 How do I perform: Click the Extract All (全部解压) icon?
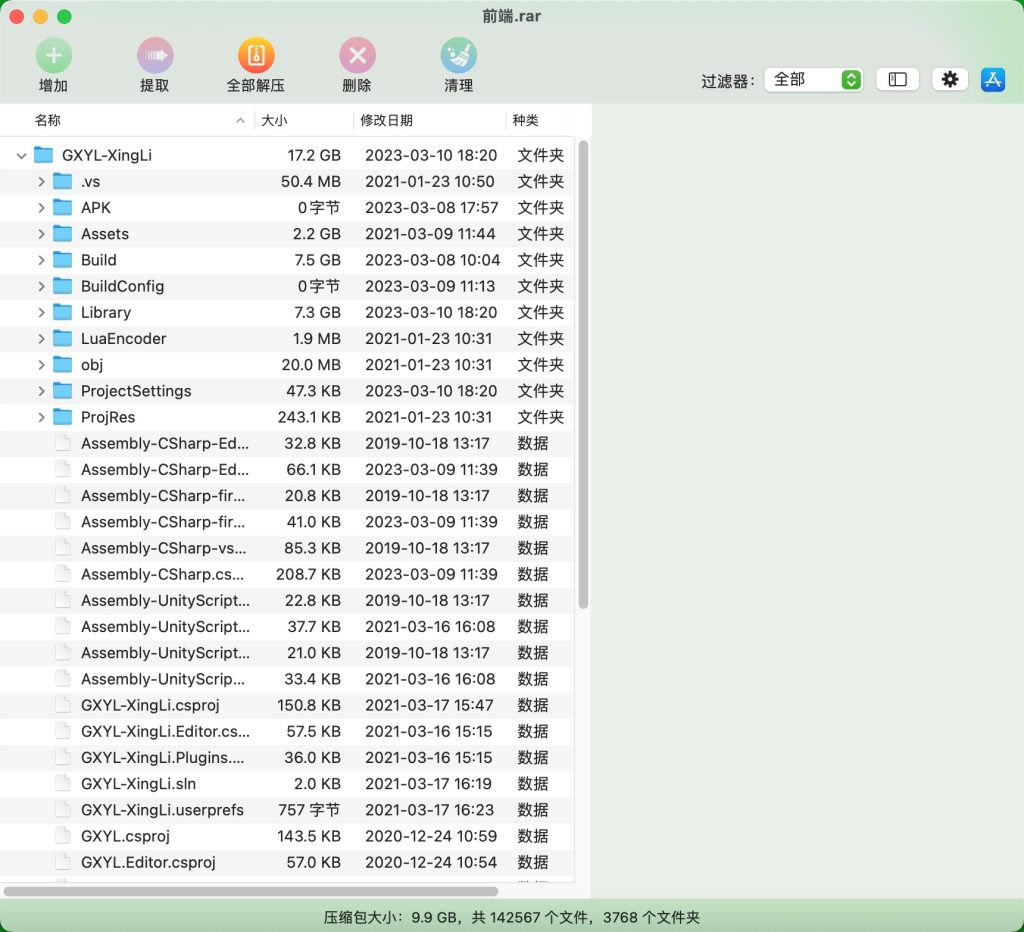(x=256, y=55)
